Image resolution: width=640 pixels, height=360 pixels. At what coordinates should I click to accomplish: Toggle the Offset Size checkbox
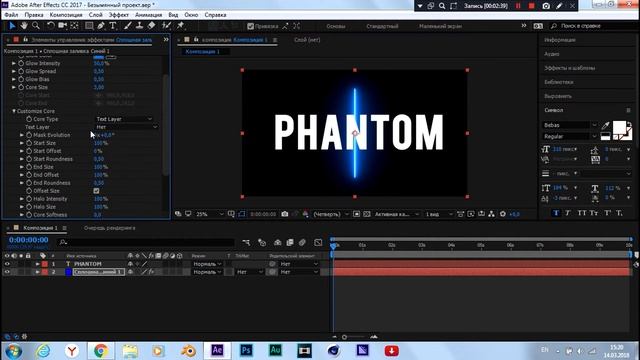click(96, 191)
